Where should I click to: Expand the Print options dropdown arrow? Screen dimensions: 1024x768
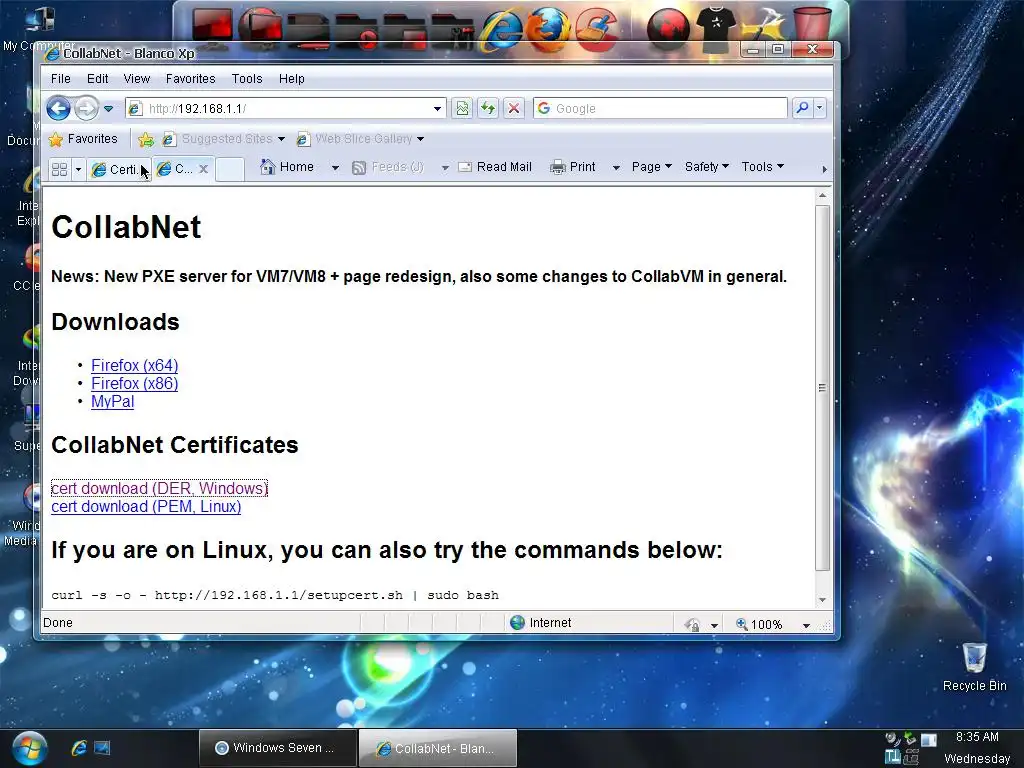click(x=616, y=168)
